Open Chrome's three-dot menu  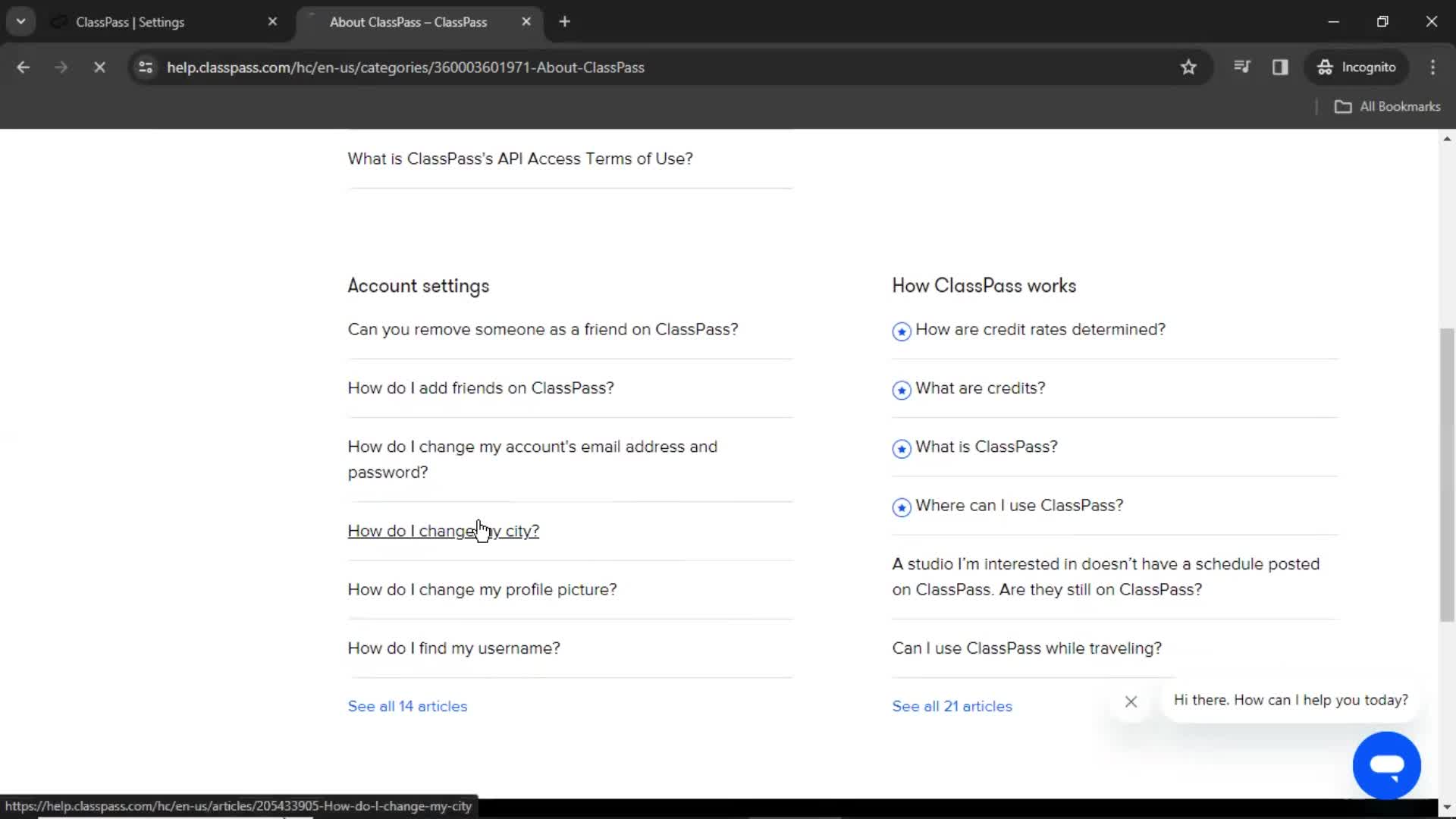pos(1432,67)
